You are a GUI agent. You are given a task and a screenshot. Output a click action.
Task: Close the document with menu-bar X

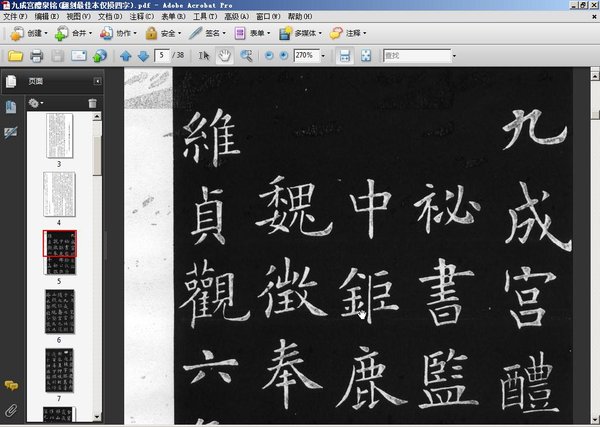click(595, 17)
